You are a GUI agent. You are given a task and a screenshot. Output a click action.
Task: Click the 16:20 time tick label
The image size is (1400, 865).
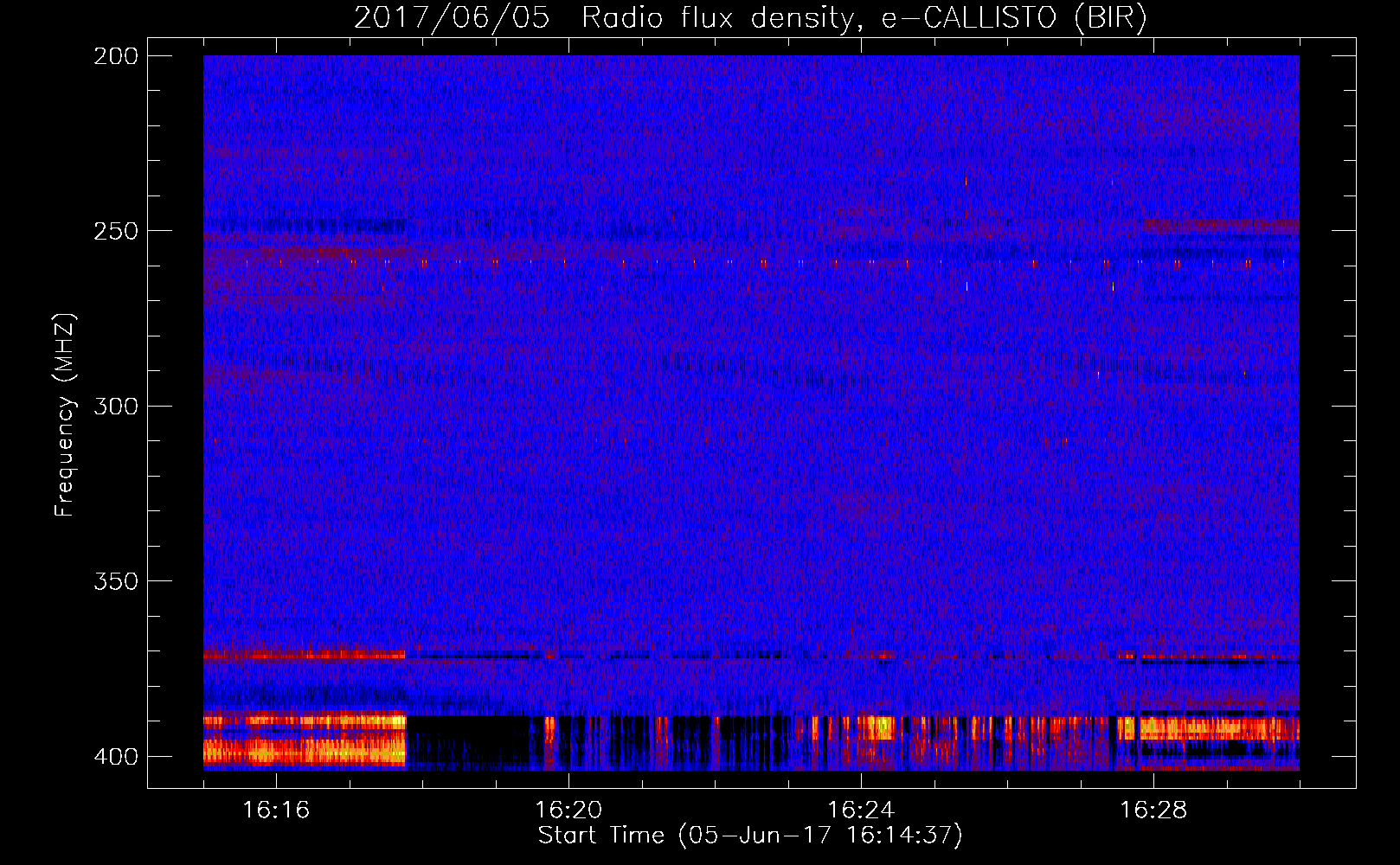[x=568, y=810]
